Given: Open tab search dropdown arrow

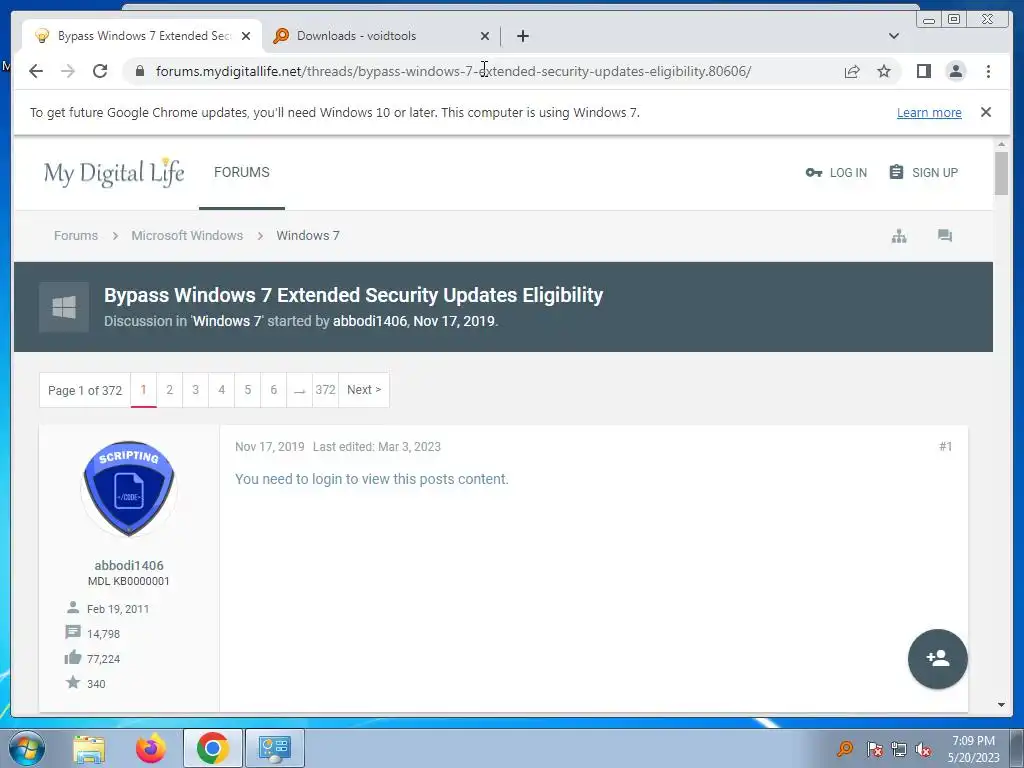Looking at the screenshot, I should (893, 36).
